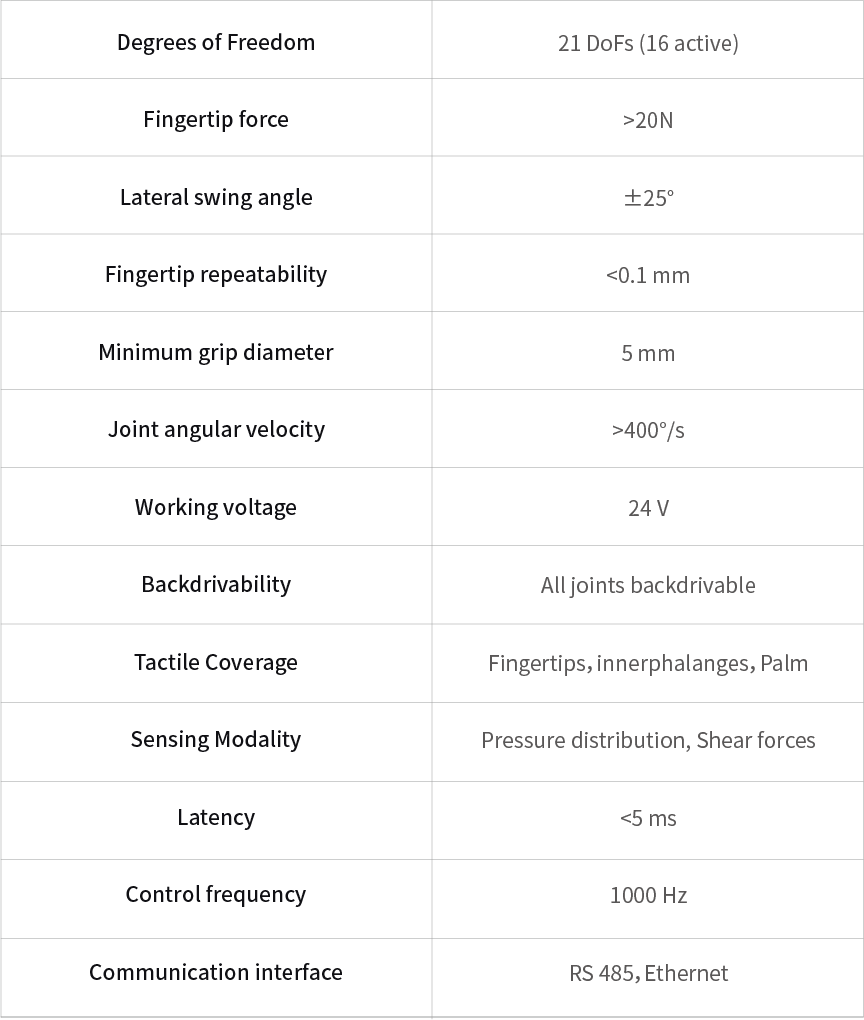Screen dimensions: 864x1020
Task: Click the <5 ms latency value
Action: tap(648, 818)
